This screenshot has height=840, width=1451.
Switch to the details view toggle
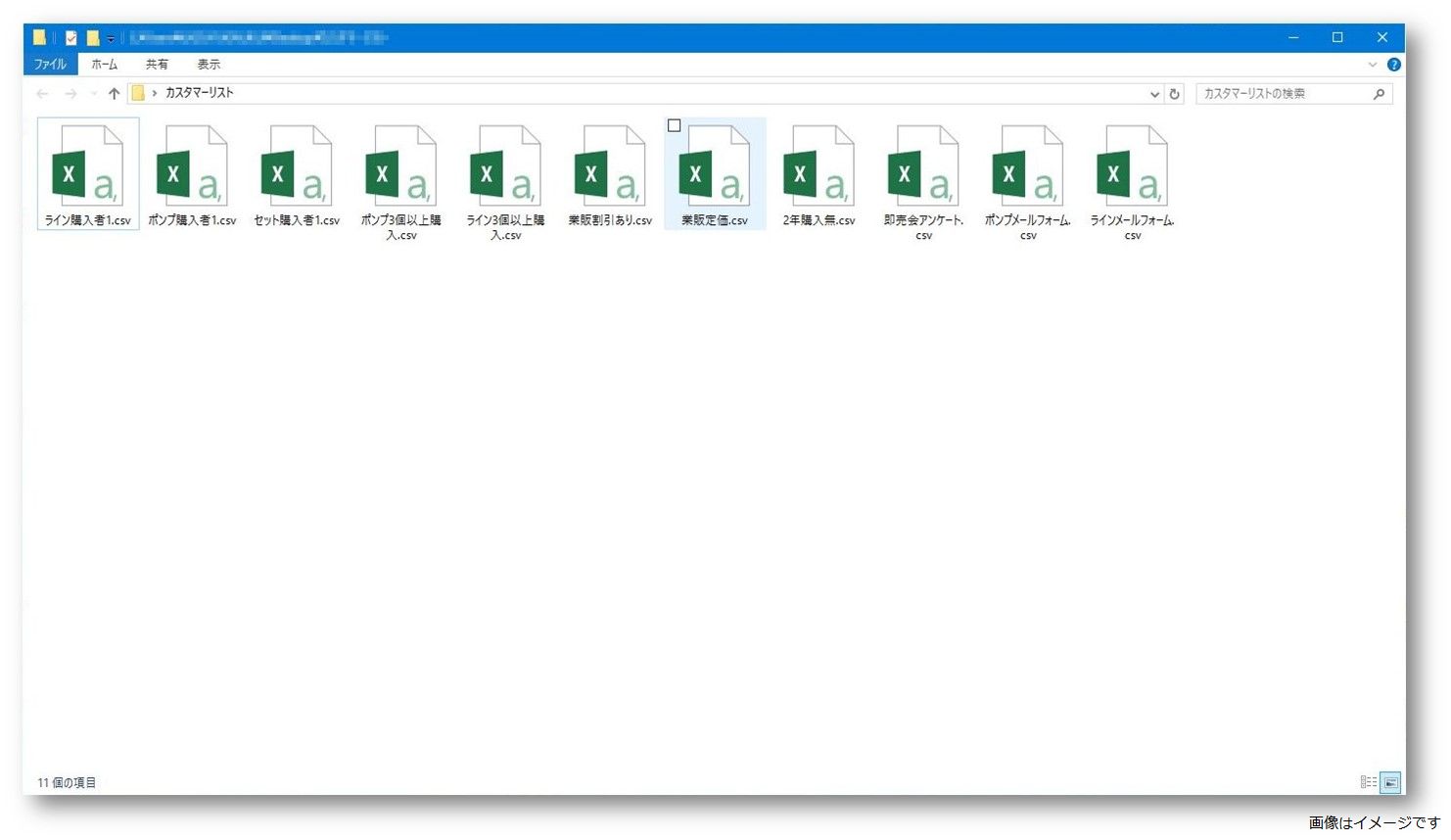(x=1369, y=782)
